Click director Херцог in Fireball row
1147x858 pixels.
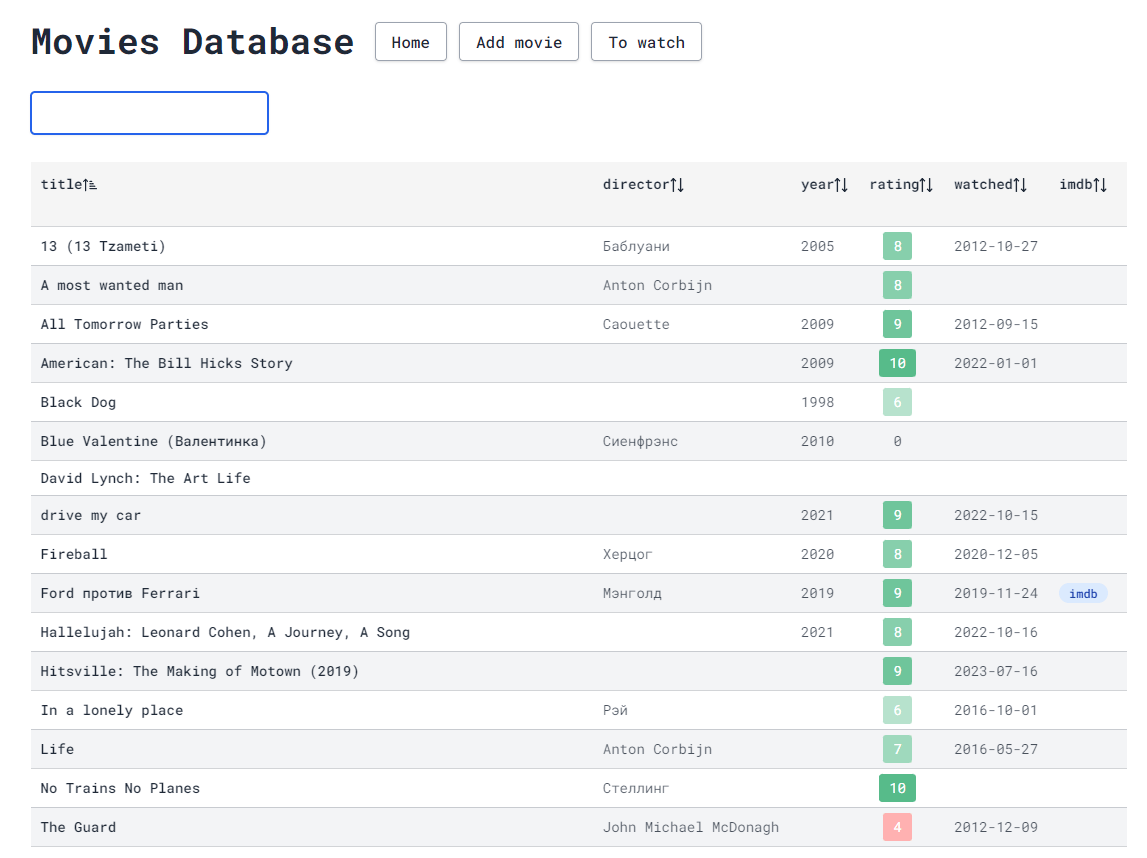628,554
